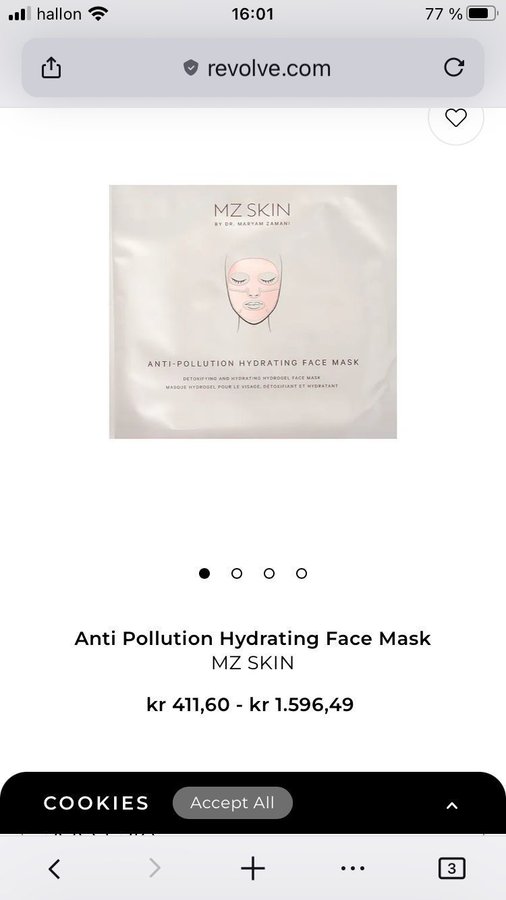Open the MZ SKIN brand link
This screenshot has width=506, height=900.
253,663
